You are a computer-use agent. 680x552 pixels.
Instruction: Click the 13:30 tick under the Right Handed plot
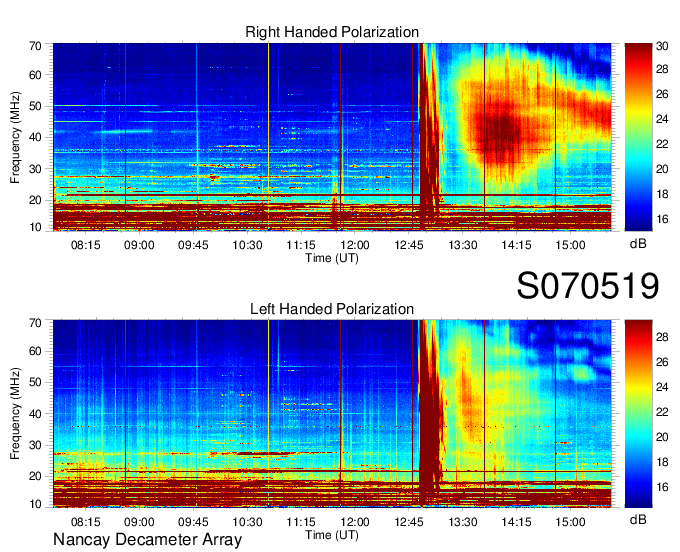(x=463, y=245)
